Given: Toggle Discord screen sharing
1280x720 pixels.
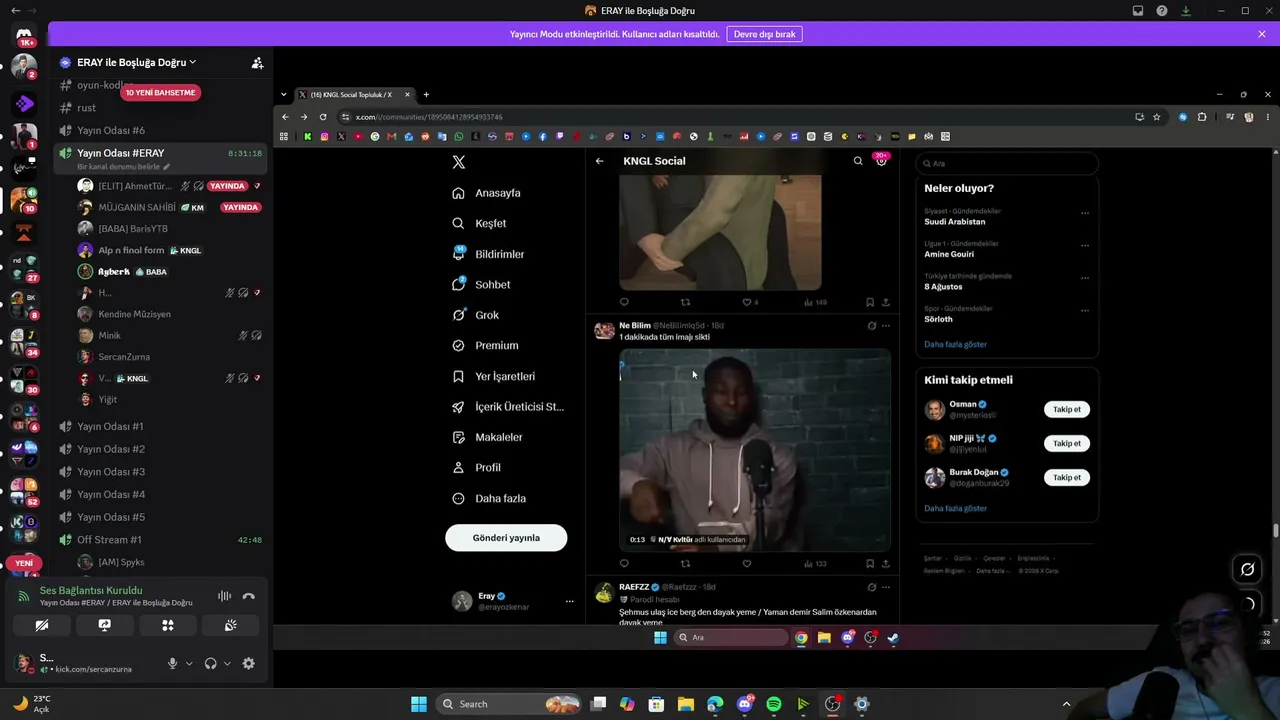Looking at the screenshot, I should pyautogui.click(x=105, y=625).
